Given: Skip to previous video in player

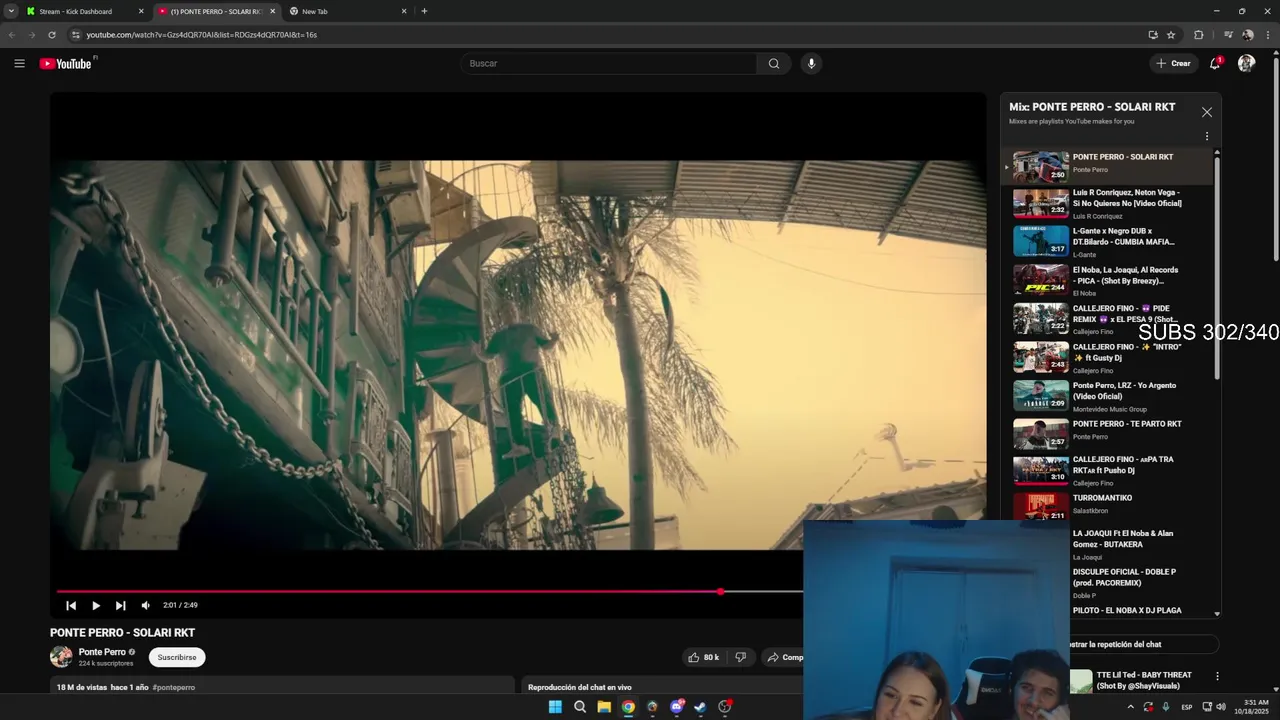Looking at the screenshot, I should (71, 605).
